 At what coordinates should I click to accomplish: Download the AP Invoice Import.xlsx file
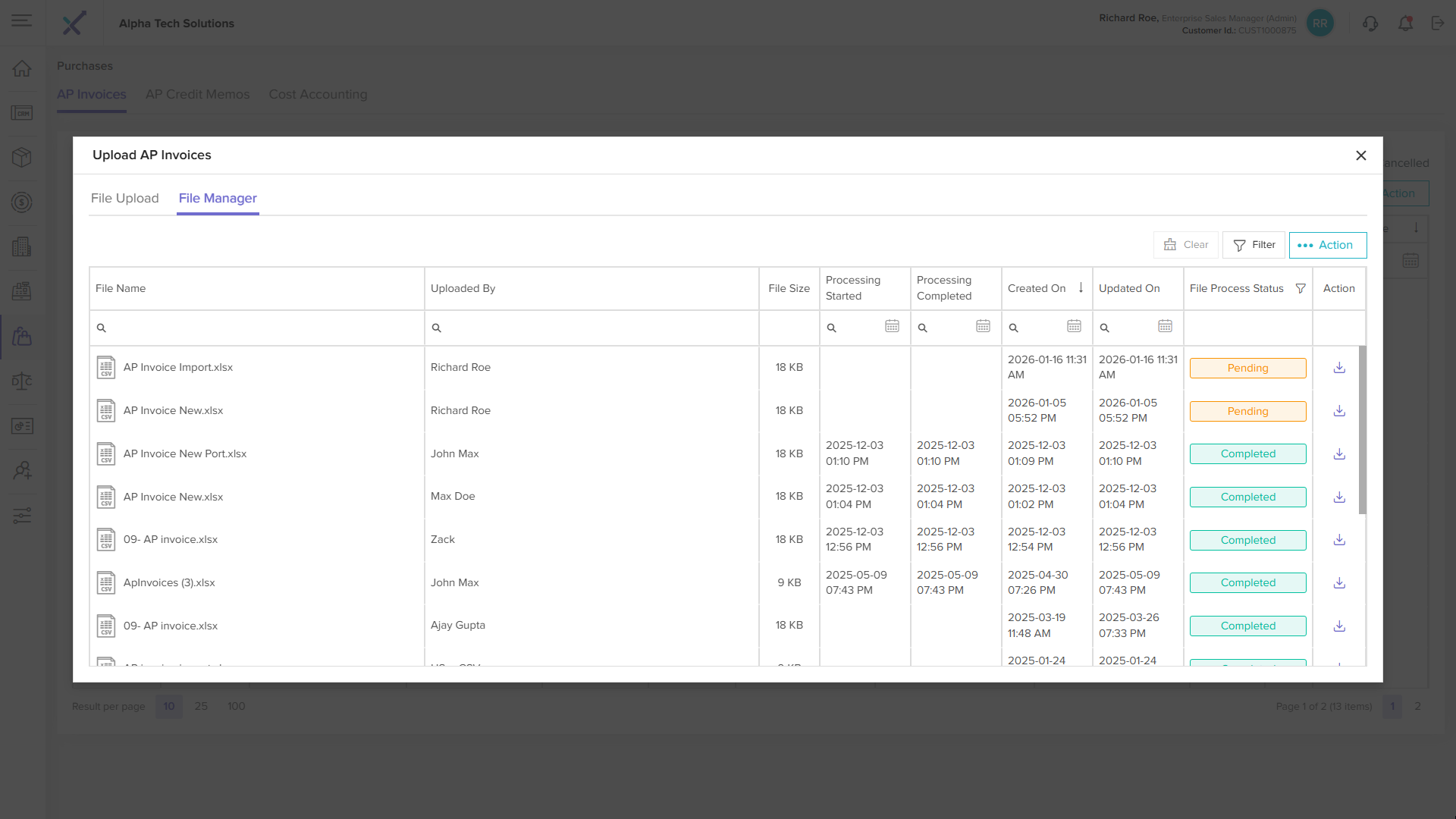[1339, 368]
